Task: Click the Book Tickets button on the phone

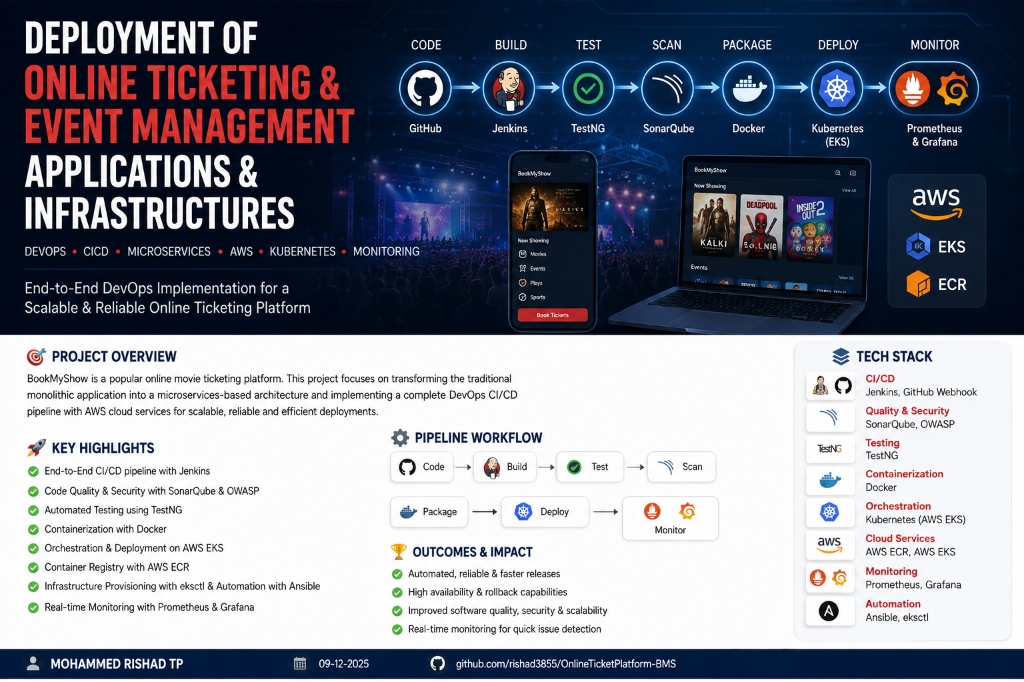Action: [552, 315]
